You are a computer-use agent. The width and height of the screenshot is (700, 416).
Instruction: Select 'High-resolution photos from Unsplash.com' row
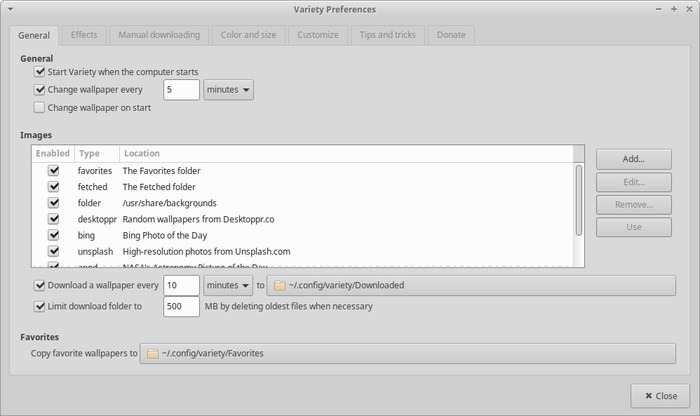(x=303, y=251)
